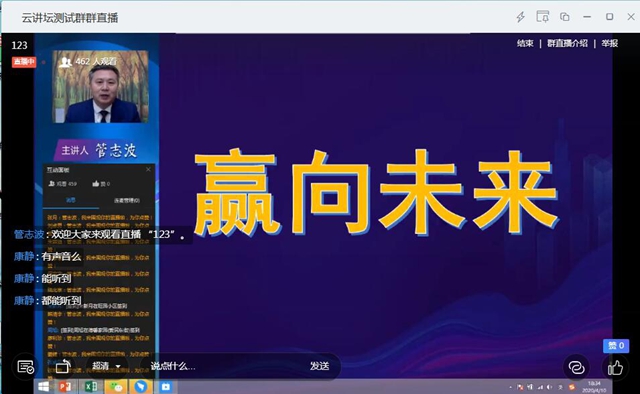
Task: Close the 互动面板 interaction panel
Action: click(x=148, y=169)
